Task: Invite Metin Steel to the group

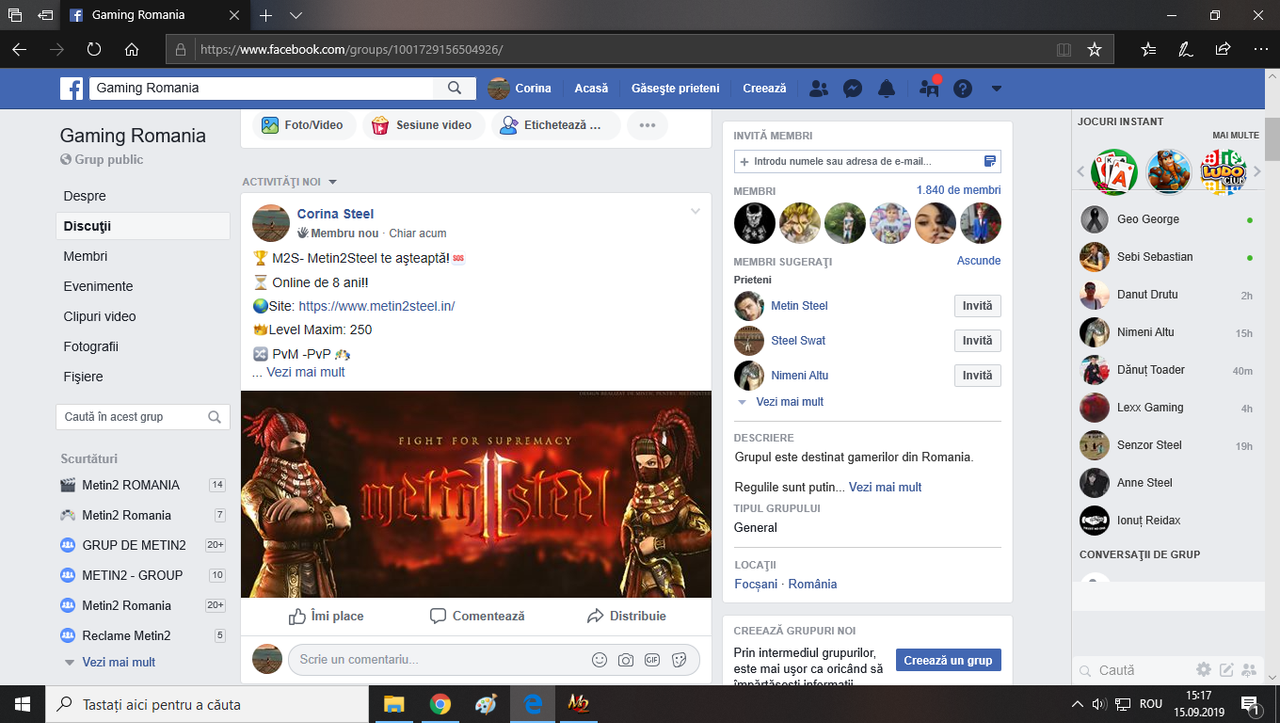Action: click(x=977, y=306)
